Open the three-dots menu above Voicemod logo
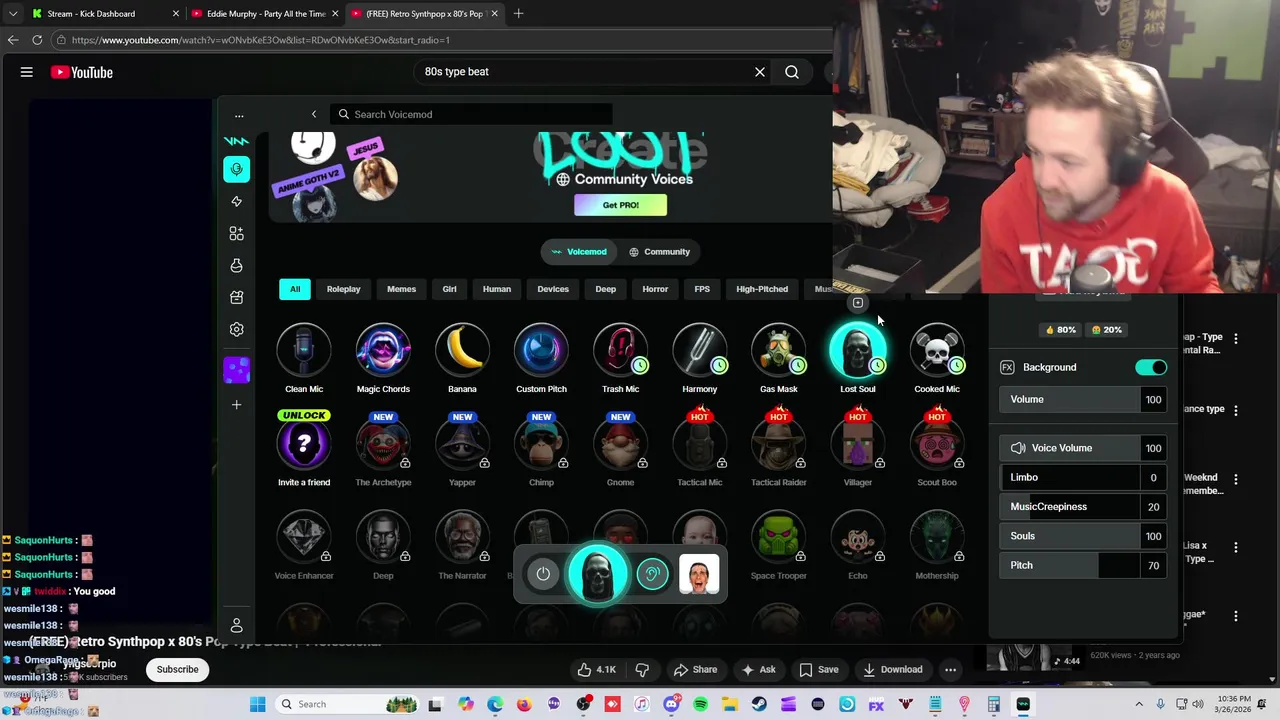This screenshot has height=720, width=1280. 239,116
